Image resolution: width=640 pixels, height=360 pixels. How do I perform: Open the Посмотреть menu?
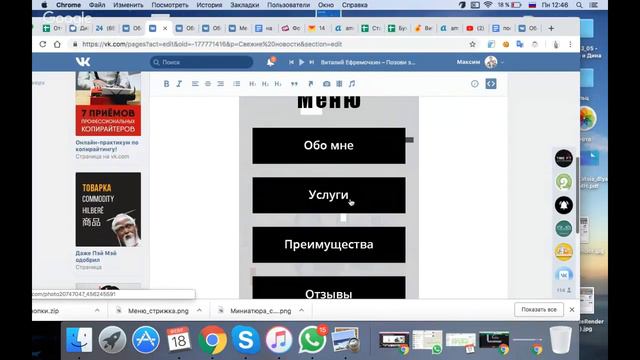(x=170, y=5)
